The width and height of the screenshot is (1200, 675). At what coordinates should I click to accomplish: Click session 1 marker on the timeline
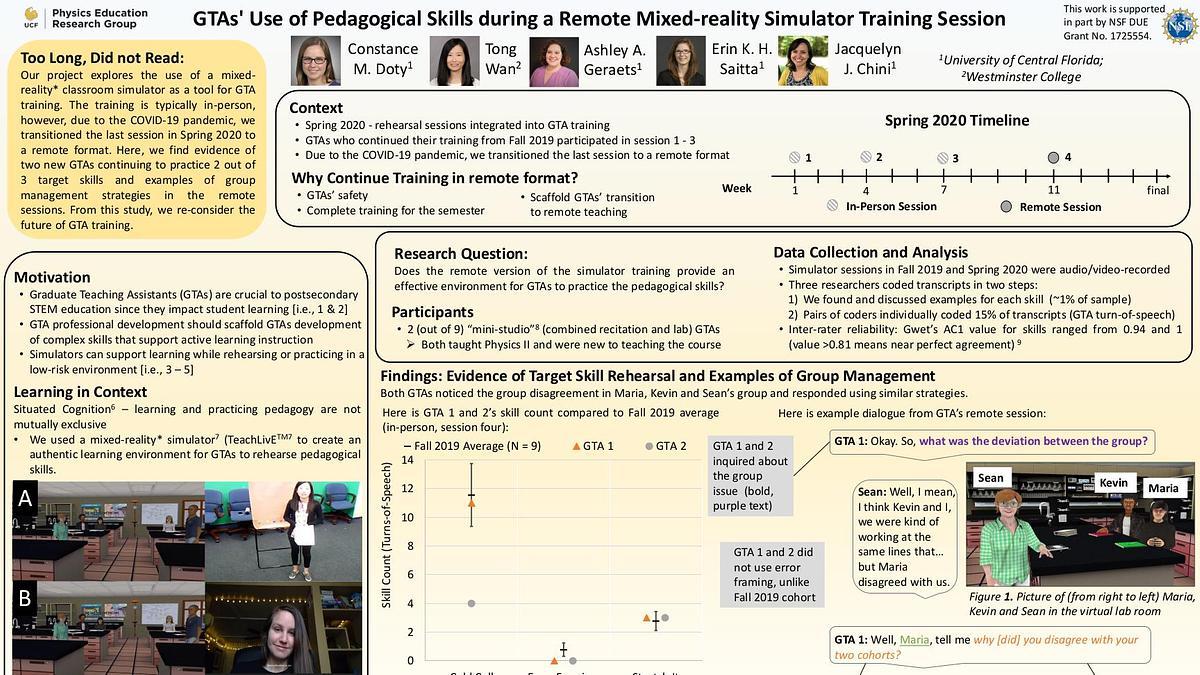point(795,157)
